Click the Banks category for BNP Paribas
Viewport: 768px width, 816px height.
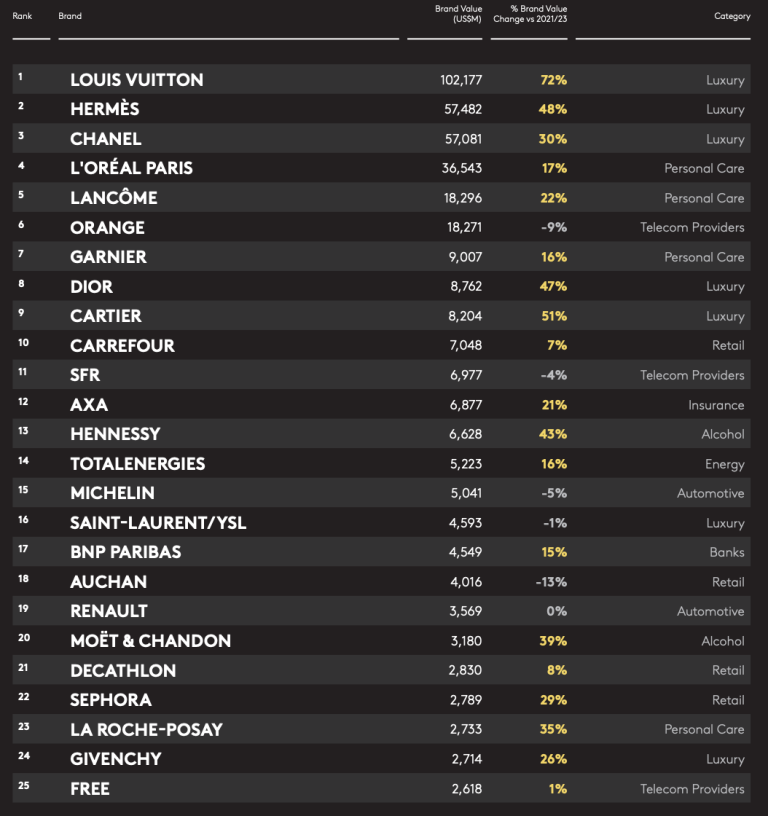[727, 552]
